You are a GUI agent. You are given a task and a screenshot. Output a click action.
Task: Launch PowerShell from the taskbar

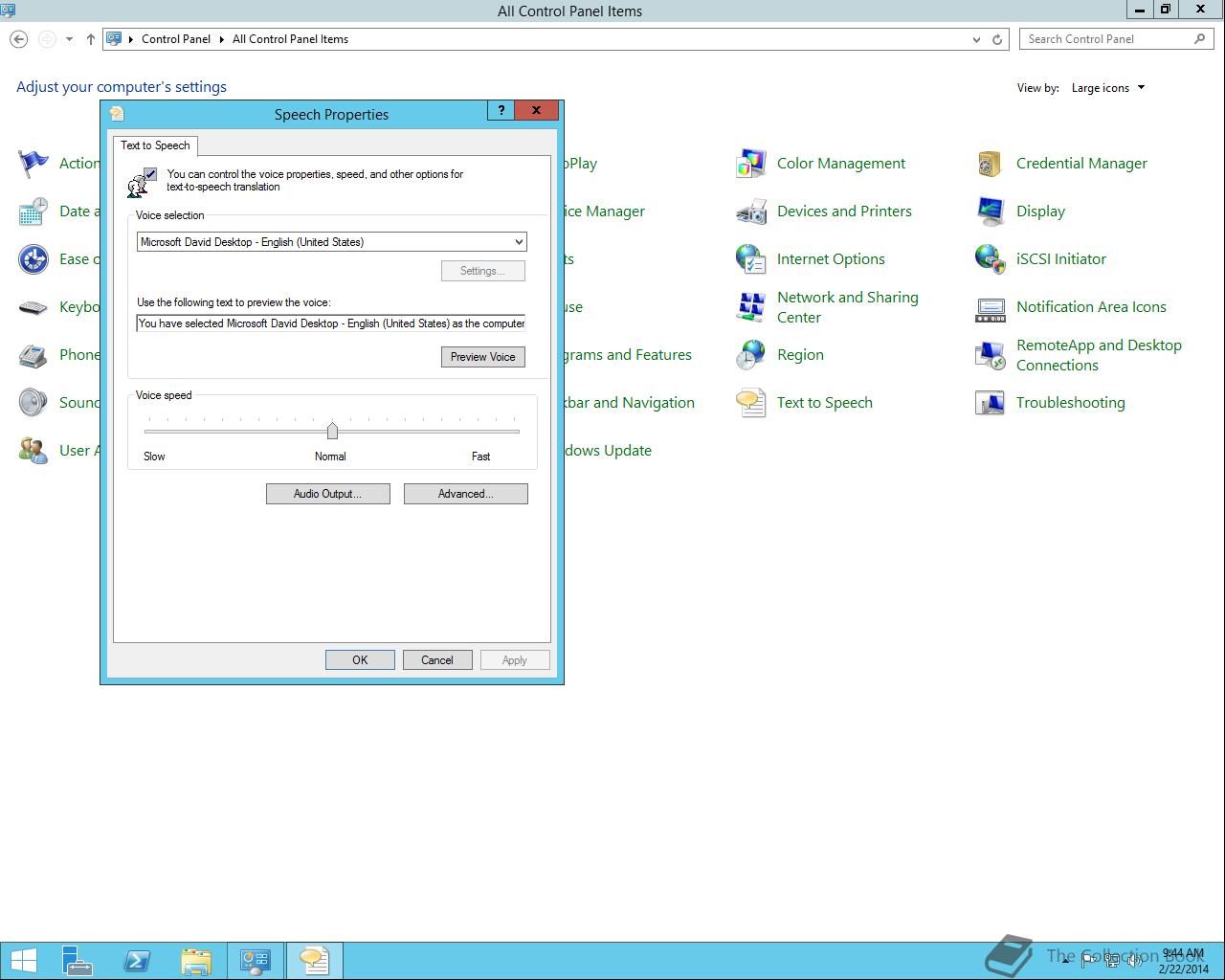137,960
